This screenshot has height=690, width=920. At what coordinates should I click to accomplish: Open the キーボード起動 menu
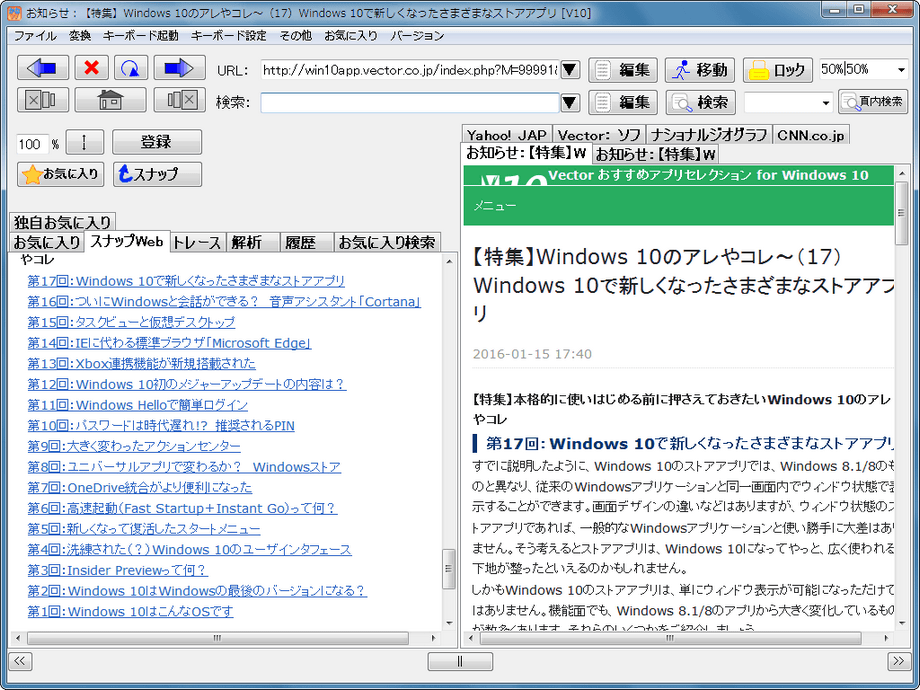(x=141, y=36)
